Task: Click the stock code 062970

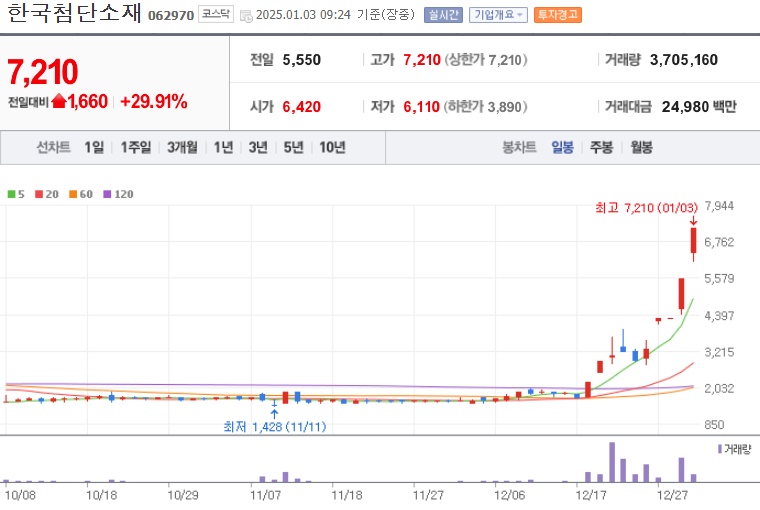Action: click(171, 16)
